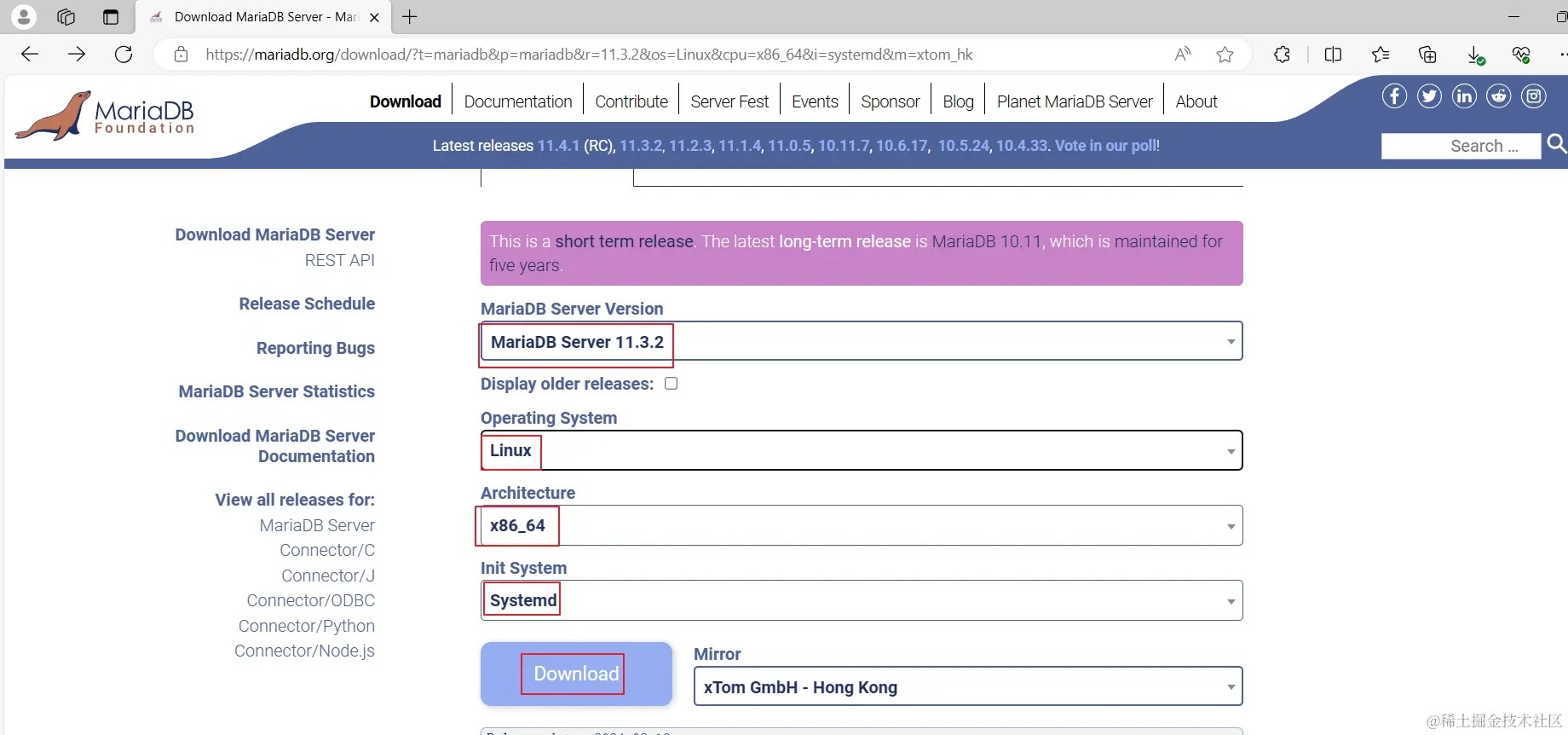
Task: Click the browser address bar URL
Action: pyautogui.click(x=589, y=55)
